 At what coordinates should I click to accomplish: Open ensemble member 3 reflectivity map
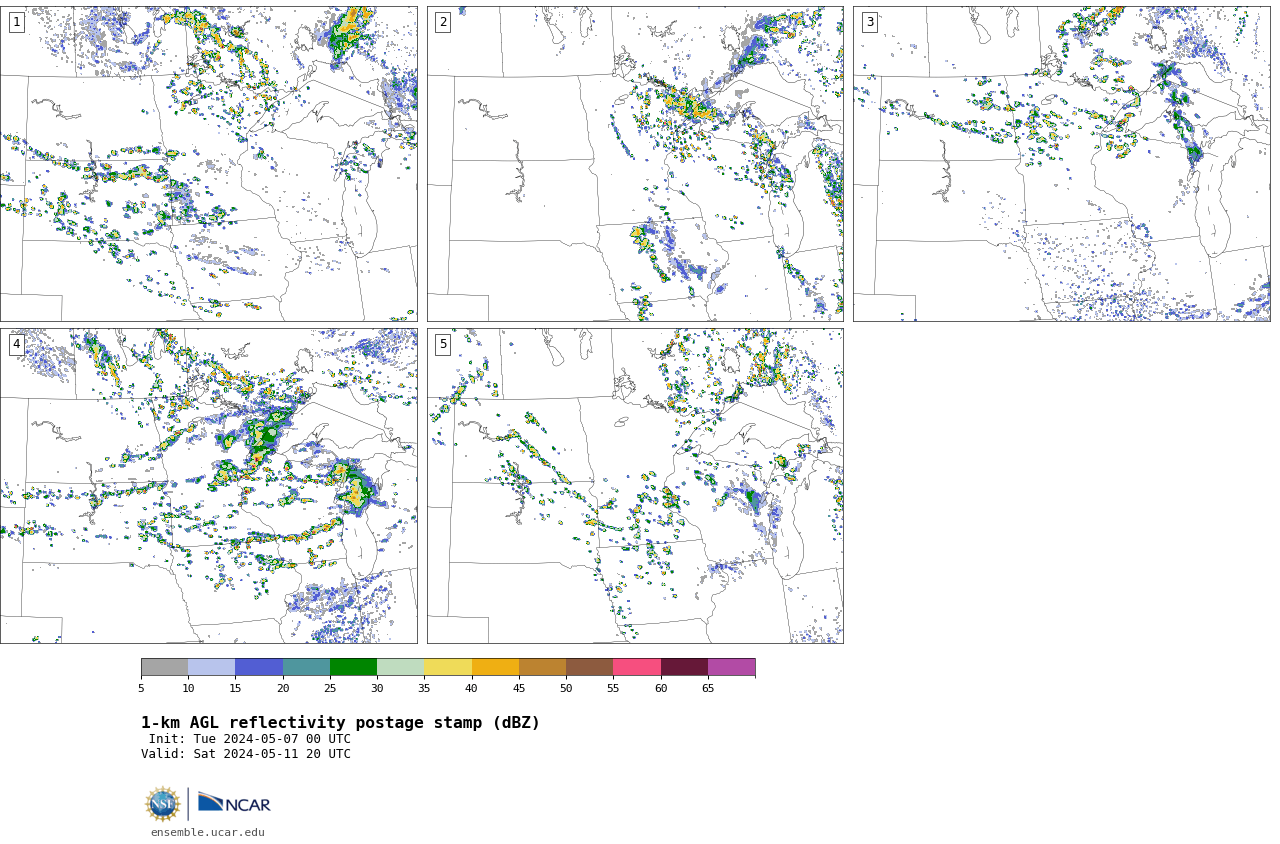click(x=1061, y=164)
